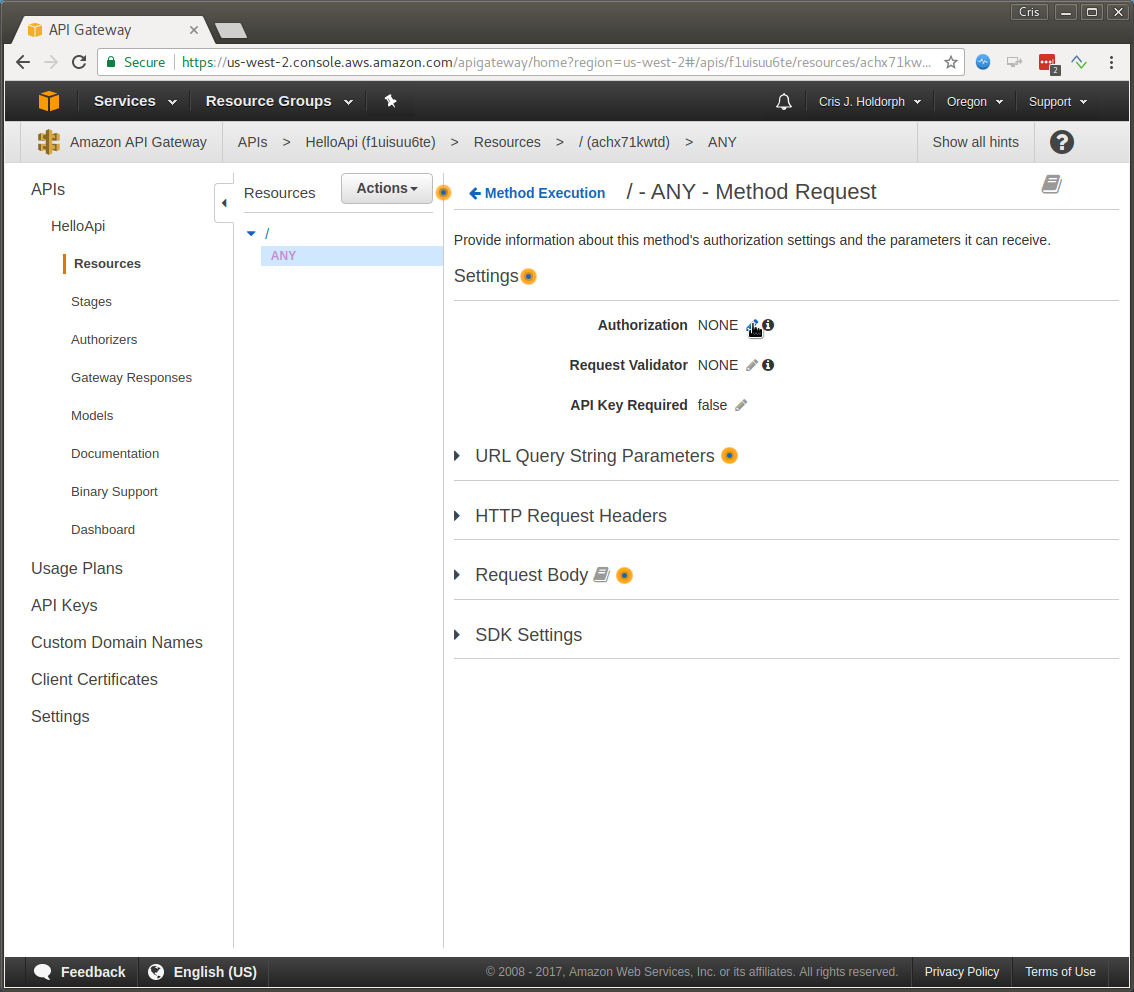Edit API Key Required with the pencil
Image resolution: width=1134 pixels, height=992 pixels.
(x=741, y=406)
